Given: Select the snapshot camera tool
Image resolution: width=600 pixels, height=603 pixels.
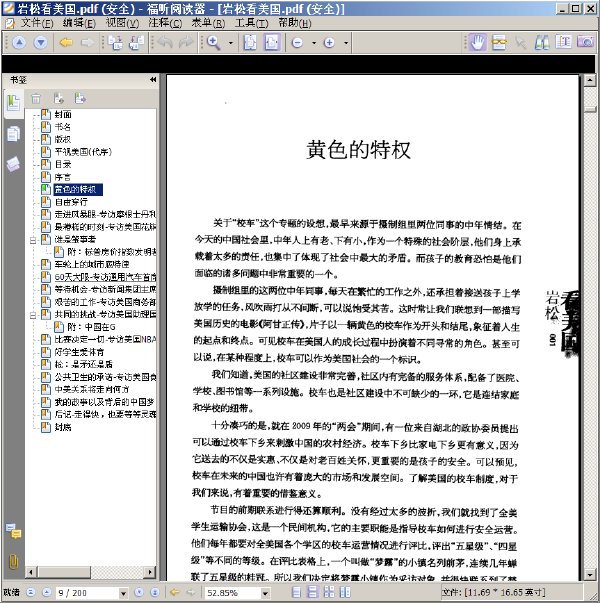Looking at the screenshot, I should [x=585, y=42].
